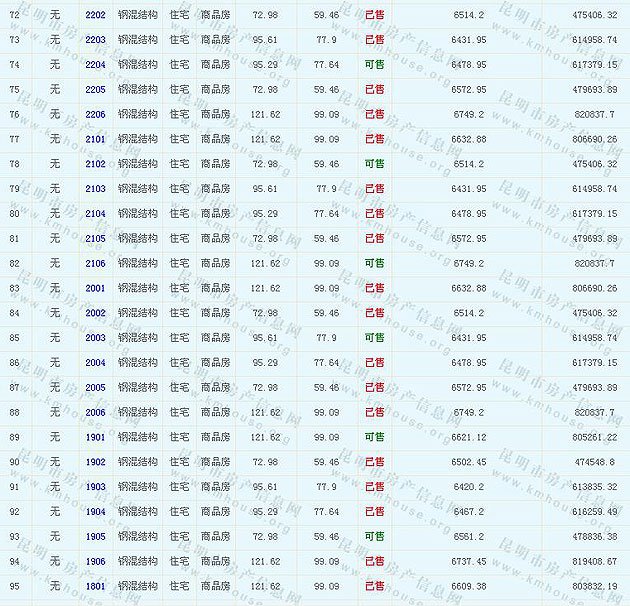
Task: Open room number 2202 link
Action: tap(95, 15)
